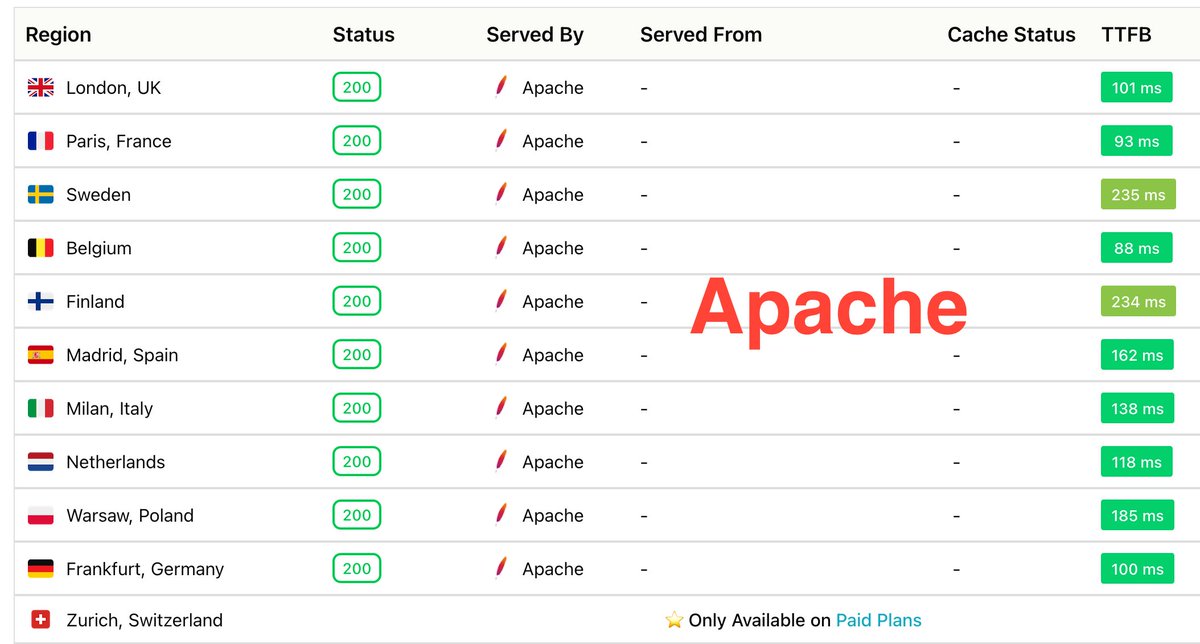Click the 101 ms TTFB value
Image resolution: width=1200 pixels, height=644 pixels.
coord(1137,88)
